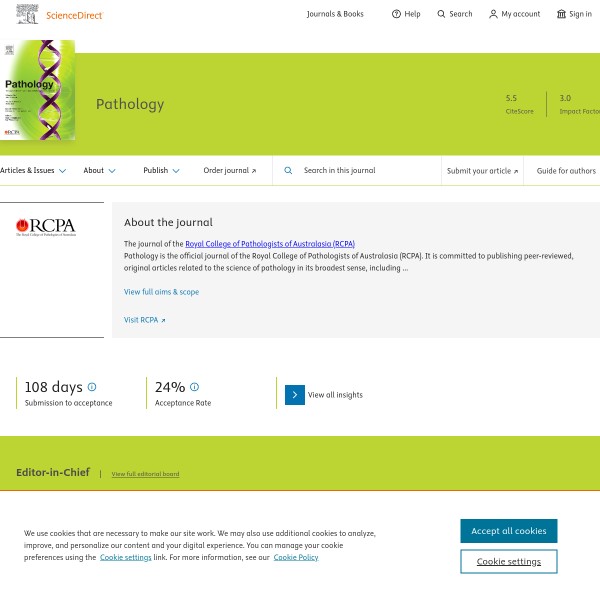
Task: Click the blue arrow for View all insights
Action: 295,394
